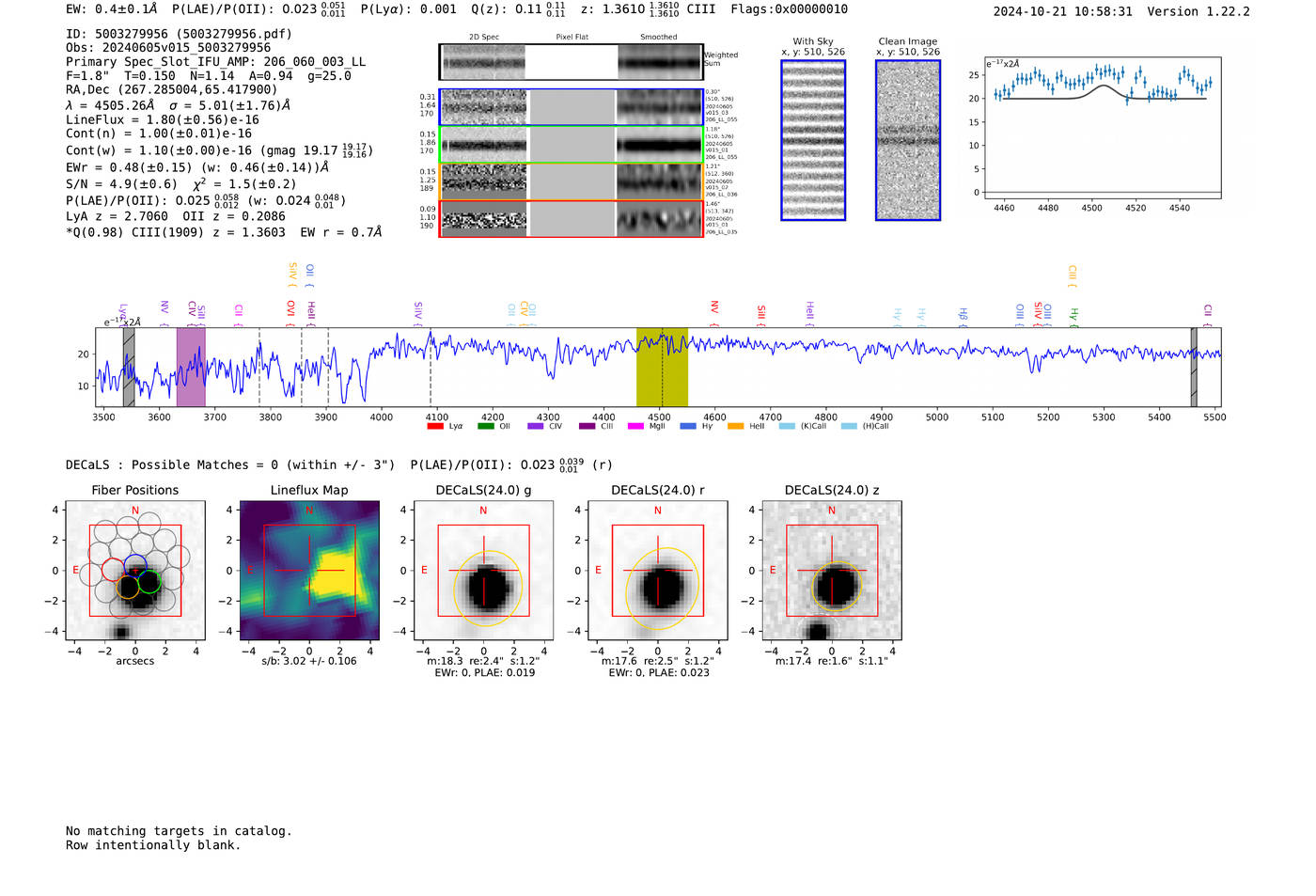This screenshot has width=1316, height=896.
Task: Open the green-framed fiber Smoothed cutout
Action: [659, 145]
